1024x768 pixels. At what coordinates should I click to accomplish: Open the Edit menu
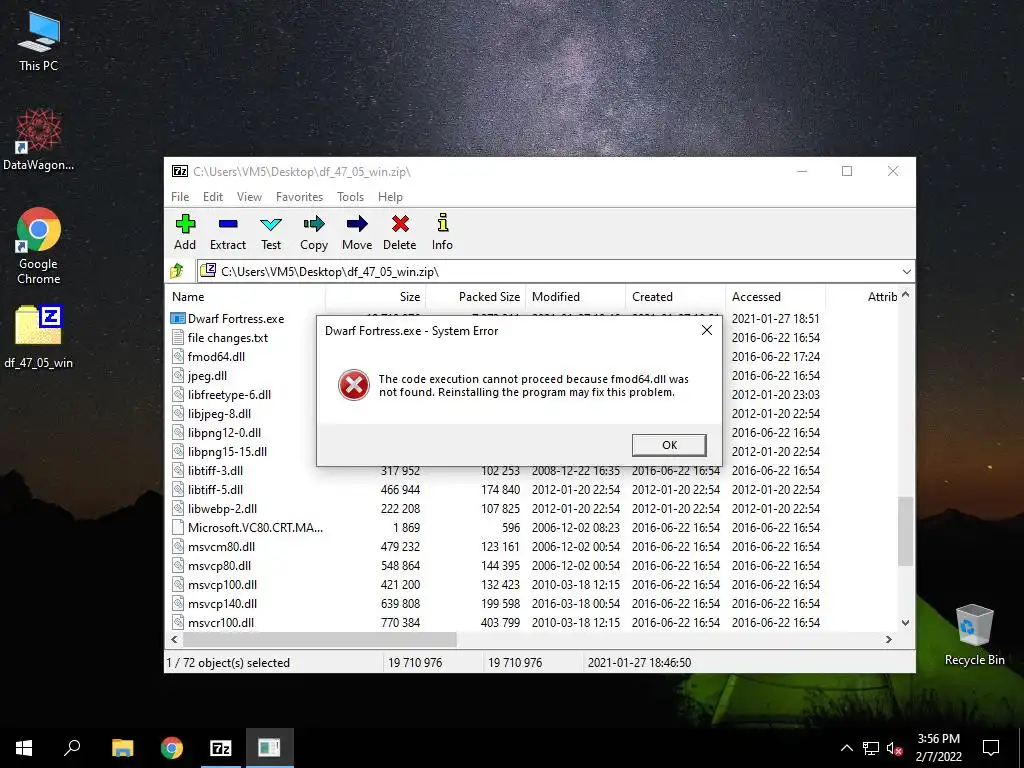coord(213,197)
